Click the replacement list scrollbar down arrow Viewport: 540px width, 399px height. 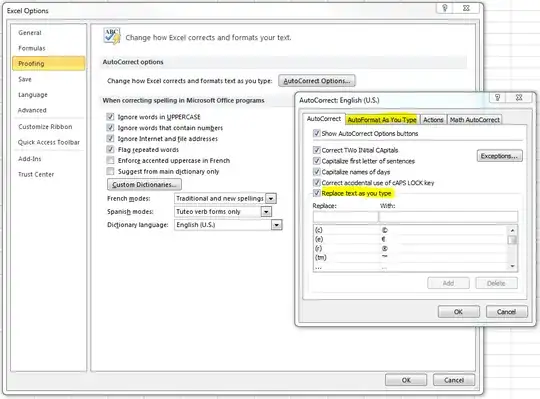point(512,266)
